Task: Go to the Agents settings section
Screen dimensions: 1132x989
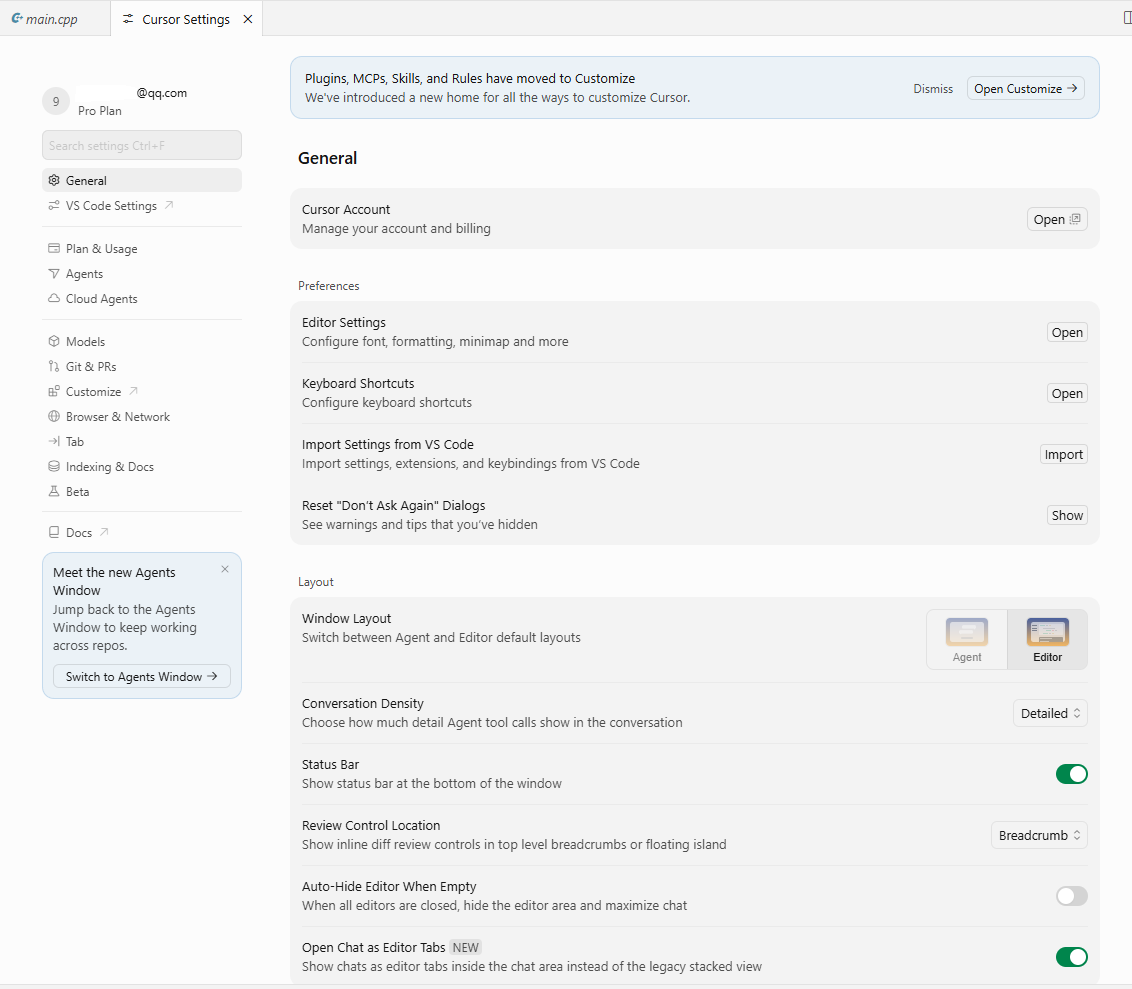Action: click(x=142, y=274)
